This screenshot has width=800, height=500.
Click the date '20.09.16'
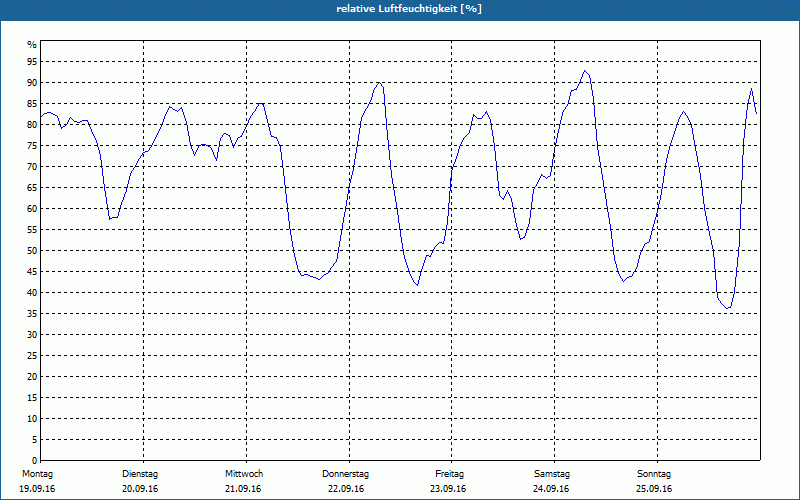coord(140,489)
